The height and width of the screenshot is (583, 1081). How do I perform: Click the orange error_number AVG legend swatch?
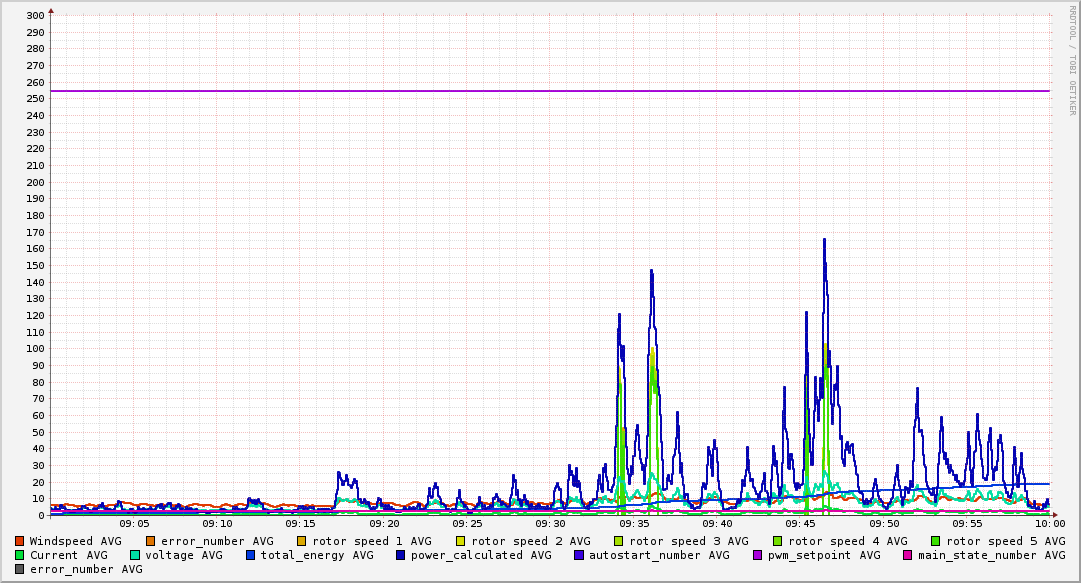coord(151,541)
